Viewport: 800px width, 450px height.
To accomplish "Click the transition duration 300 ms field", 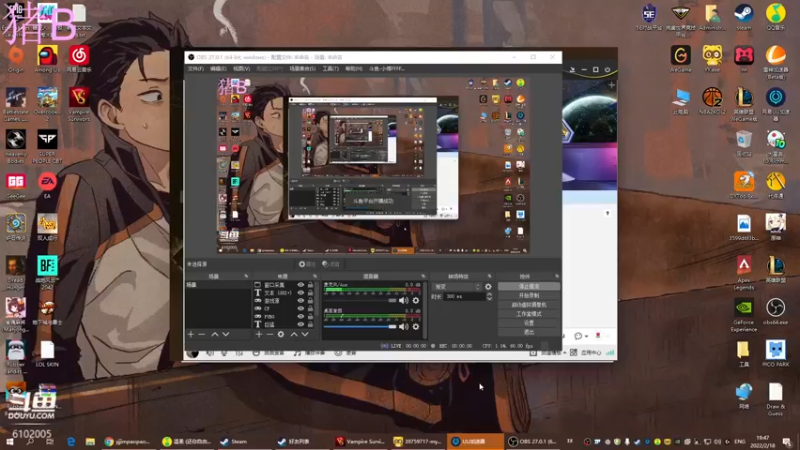I will click(464, 296).
